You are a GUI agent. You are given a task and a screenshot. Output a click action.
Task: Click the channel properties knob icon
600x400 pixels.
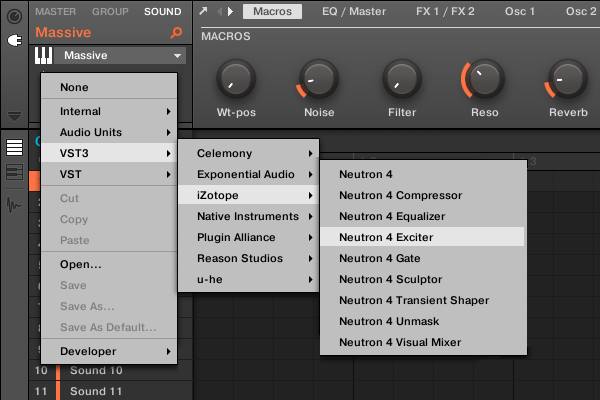click(15, 16)
